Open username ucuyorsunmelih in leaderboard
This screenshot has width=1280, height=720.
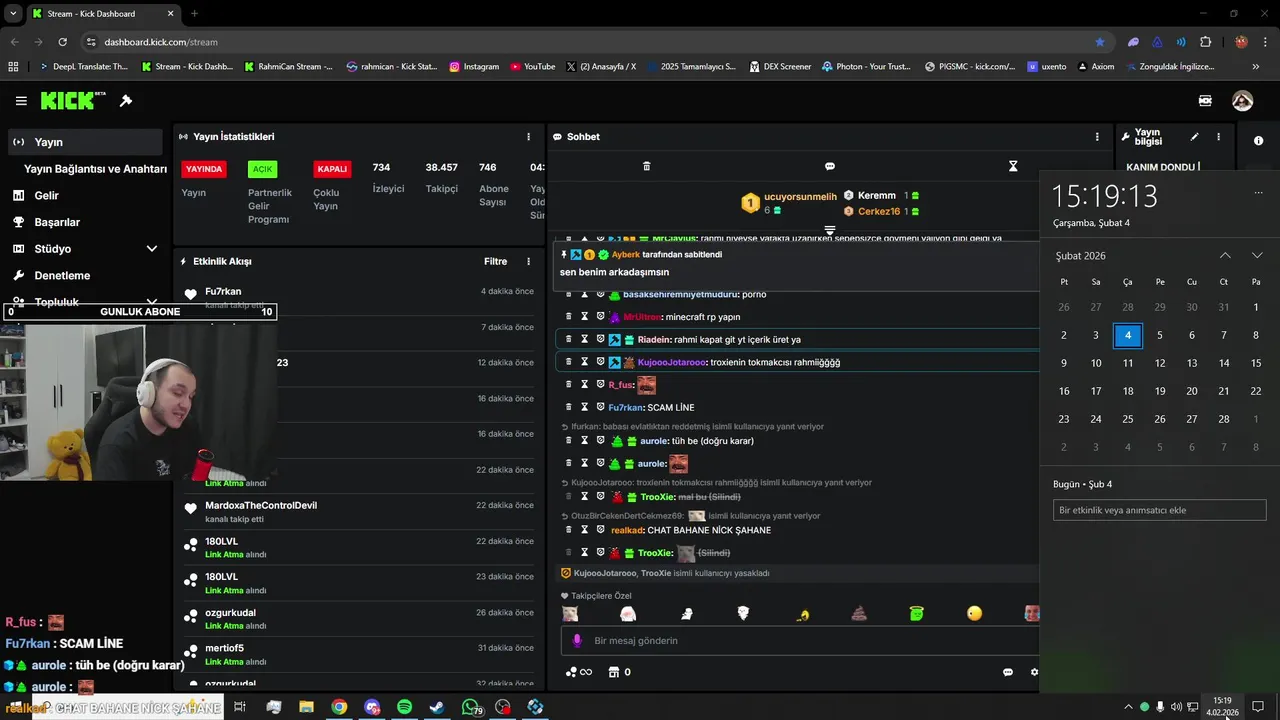[800, 197]
